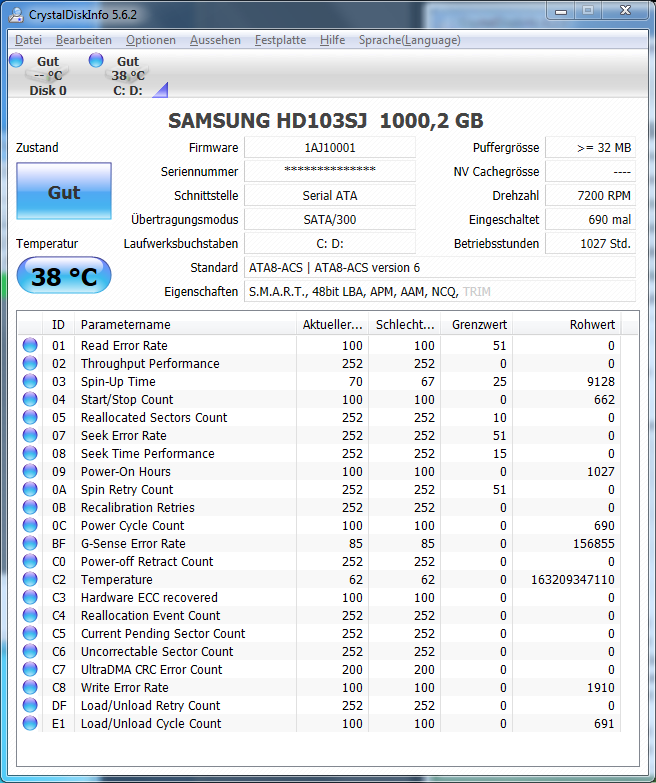Click the Eigenschaften features field
Viewport: 656px width, 783px height.
440,292
